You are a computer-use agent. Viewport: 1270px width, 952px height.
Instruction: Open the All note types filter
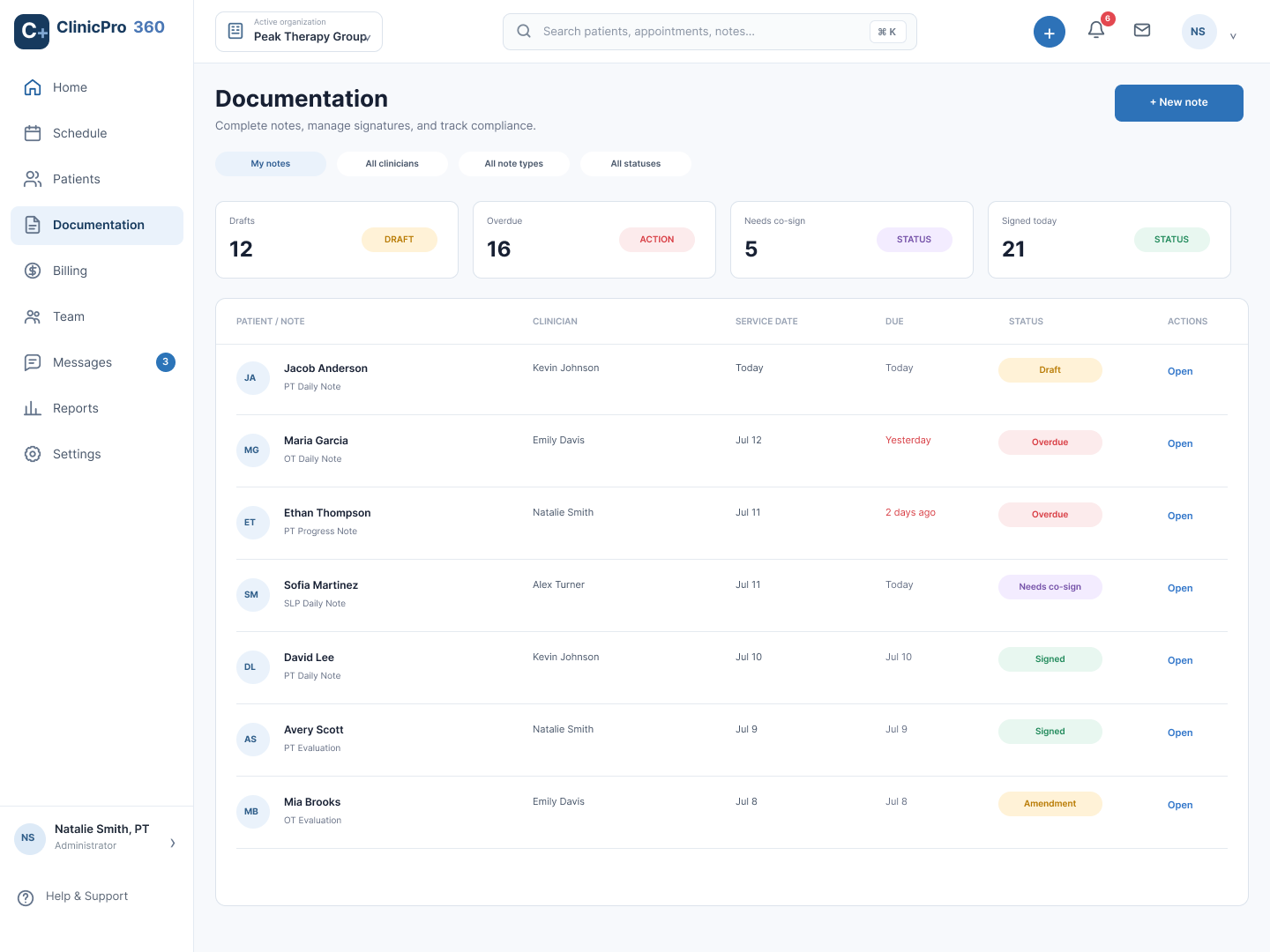[x=514, y=164]
